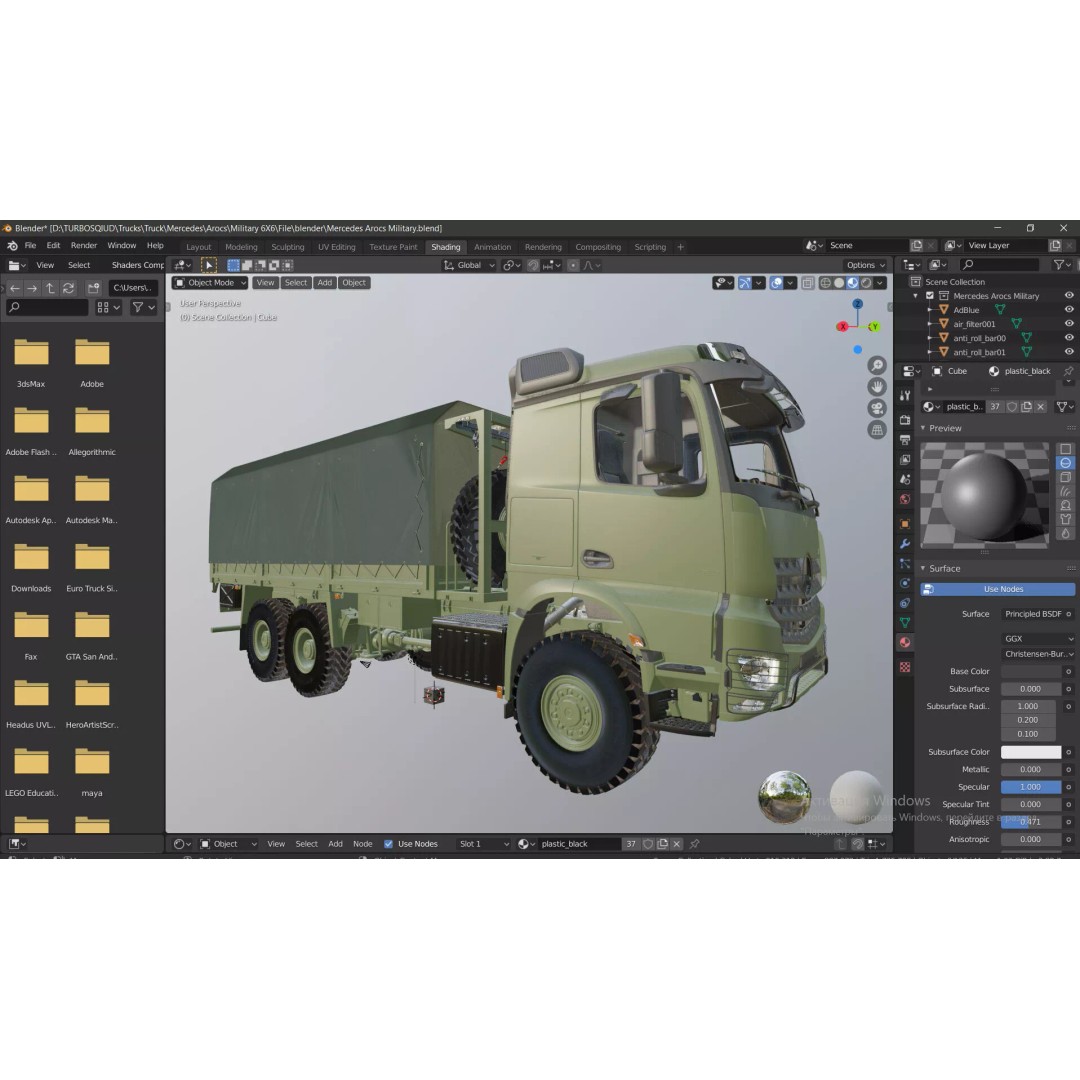Toggle Mercedes Arocs Military collection checkbox
The height and width of the screenshot is (1080, 1080).
[930, 295]
